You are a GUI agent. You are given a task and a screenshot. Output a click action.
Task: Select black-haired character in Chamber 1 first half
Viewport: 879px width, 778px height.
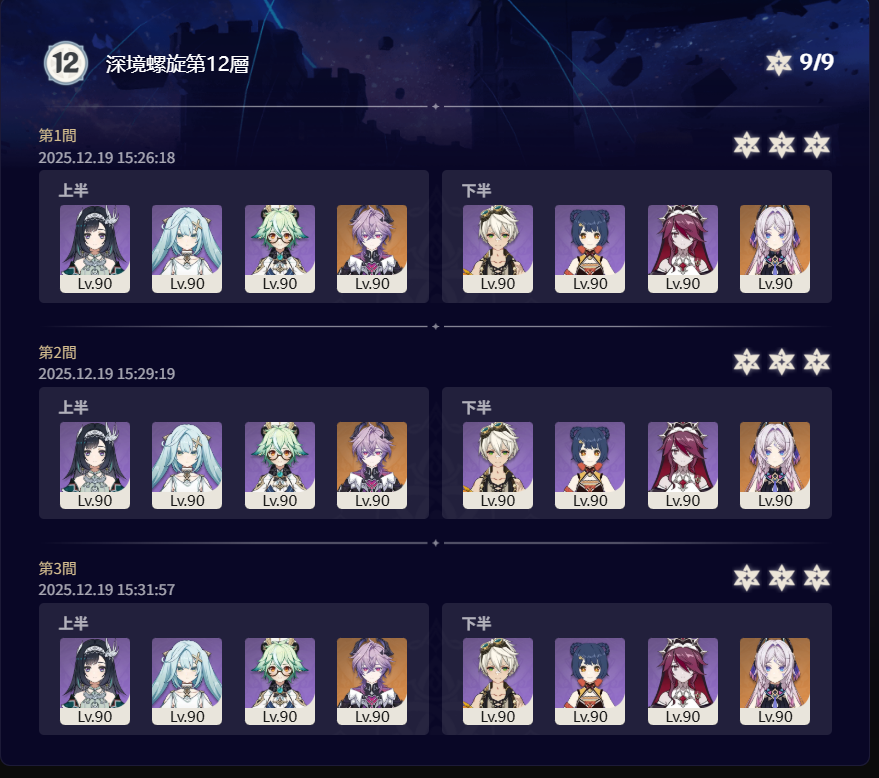coord(95,248)
